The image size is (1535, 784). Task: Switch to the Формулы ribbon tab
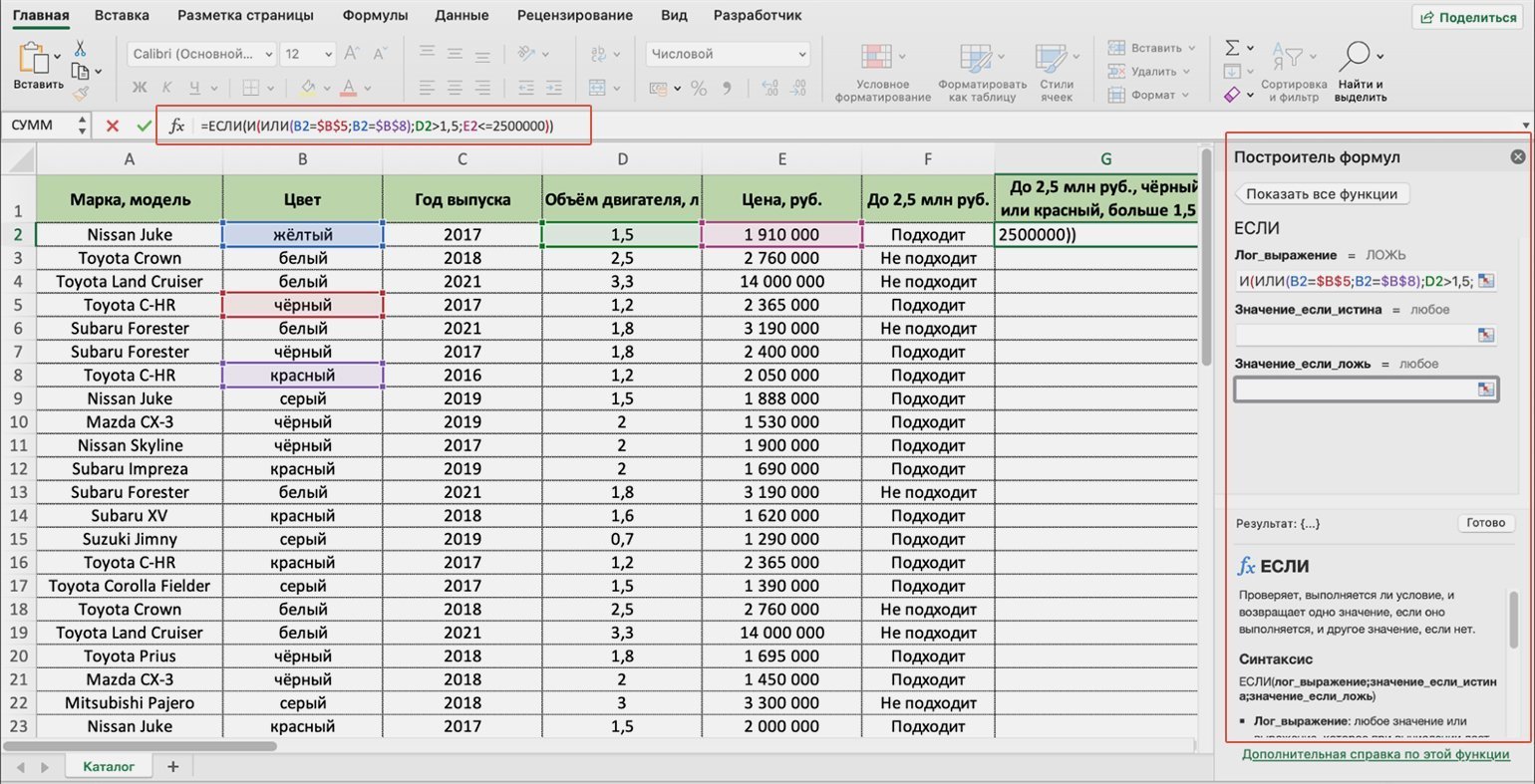pyautogui.click(x=375, y=15)
